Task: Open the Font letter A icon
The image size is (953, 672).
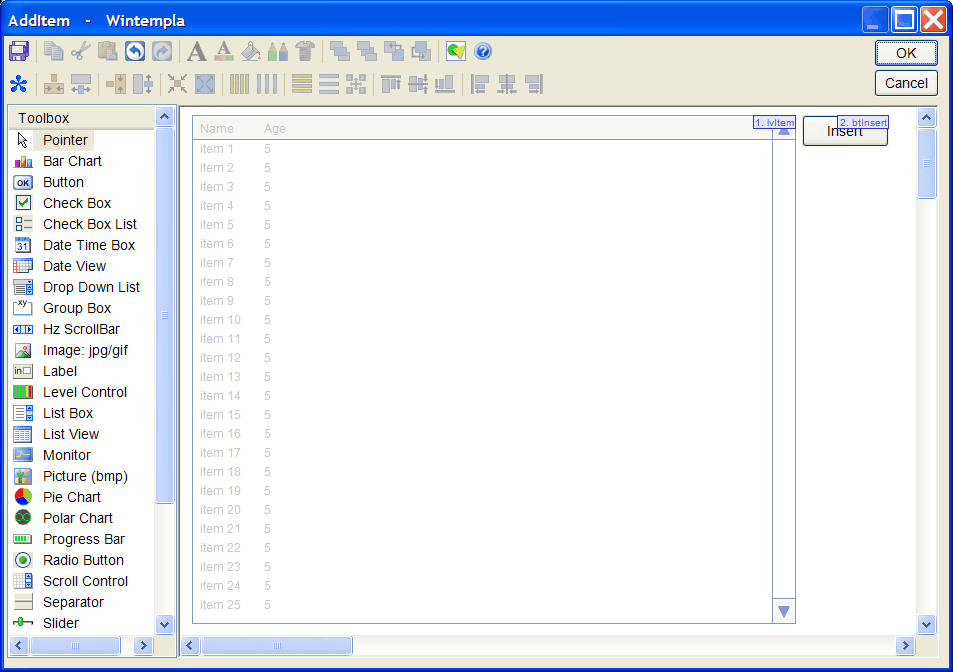Action: 196,51
